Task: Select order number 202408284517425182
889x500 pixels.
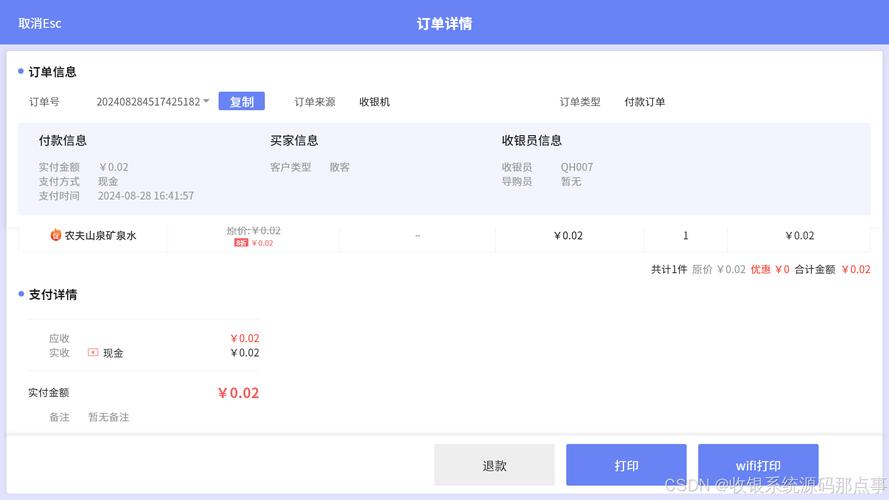Action: point(148,102)
